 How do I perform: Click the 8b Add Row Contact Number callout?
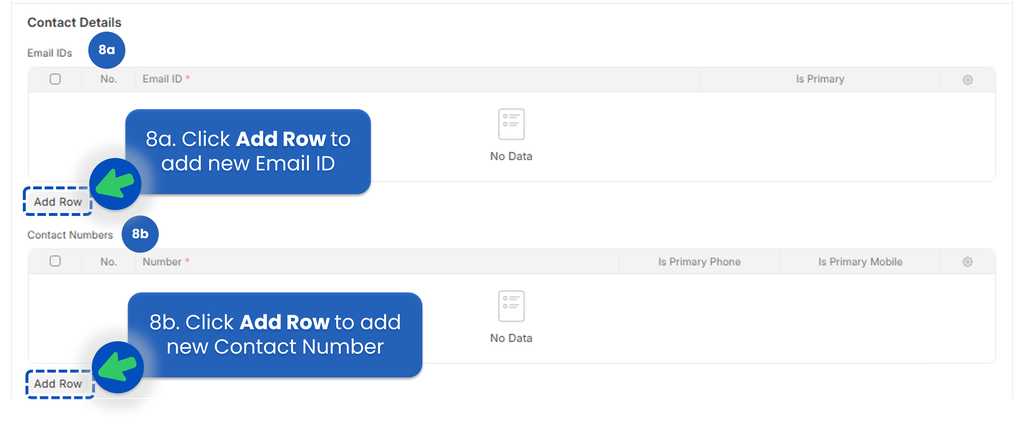coord(274,334)
